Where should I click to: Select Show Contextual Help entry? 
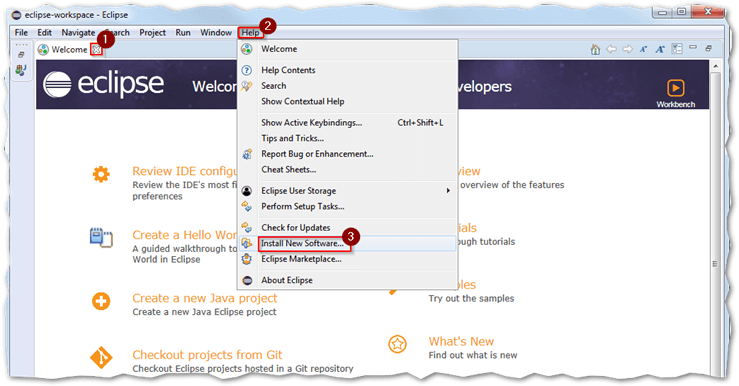[x=303, y=101]
